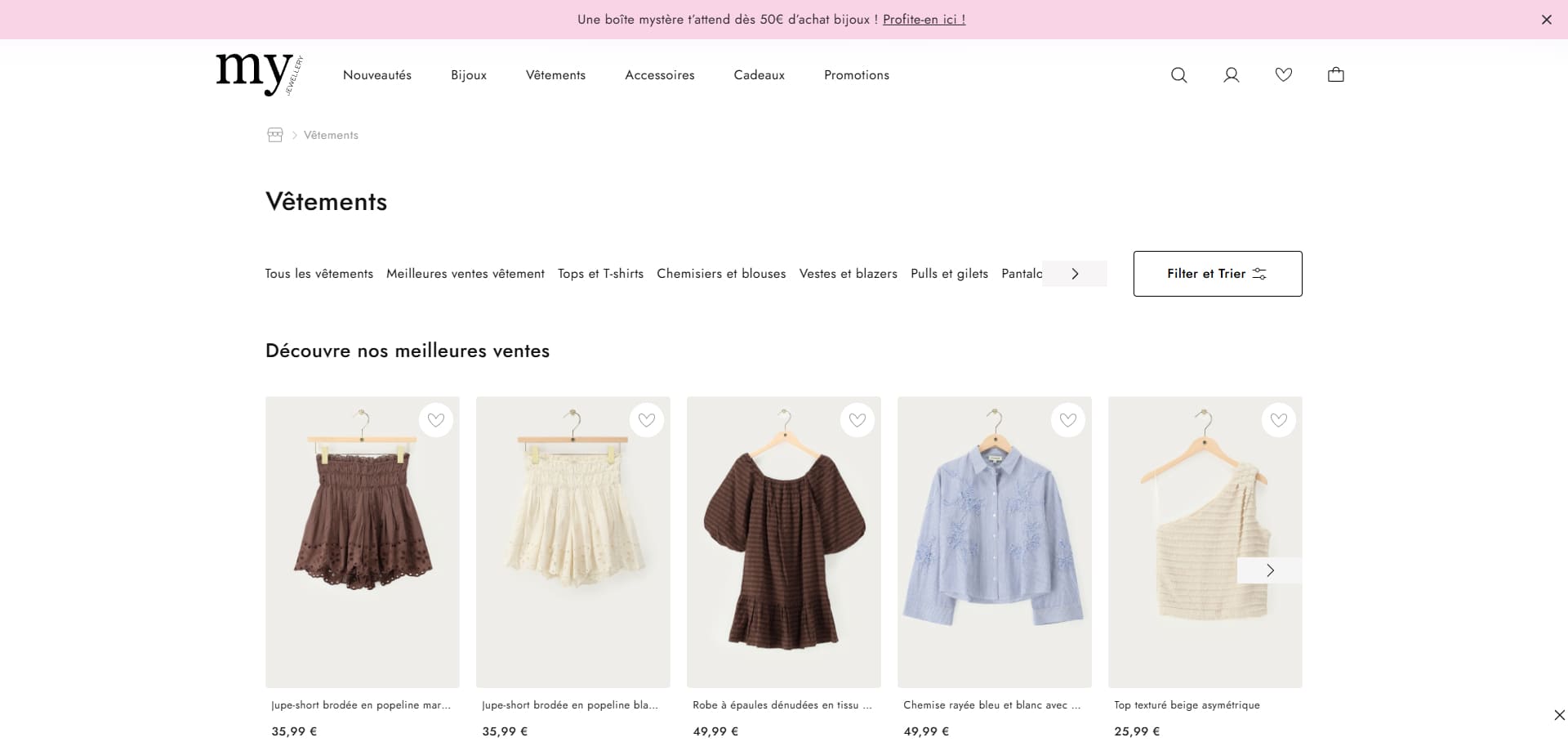
Task: Open the Nouveautés menu
Action: 377,75
